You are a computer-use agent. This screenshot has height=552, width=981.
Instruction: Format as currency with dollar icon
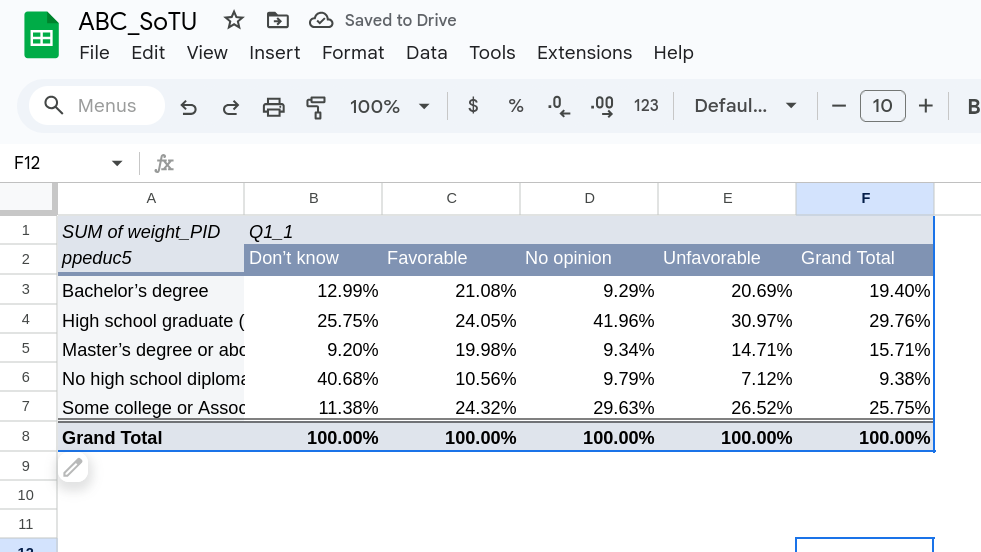473,106
